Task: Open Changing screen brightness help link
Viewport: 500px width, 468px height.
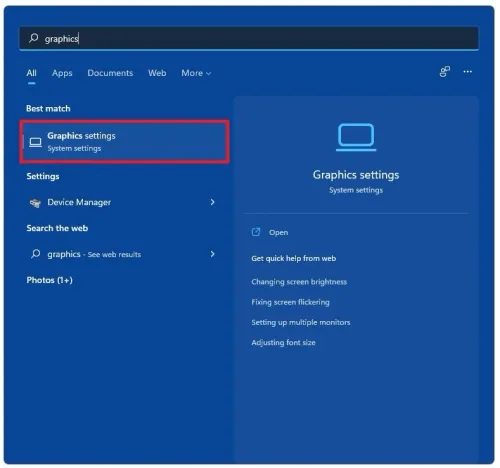Action: (x=299, y=282)
